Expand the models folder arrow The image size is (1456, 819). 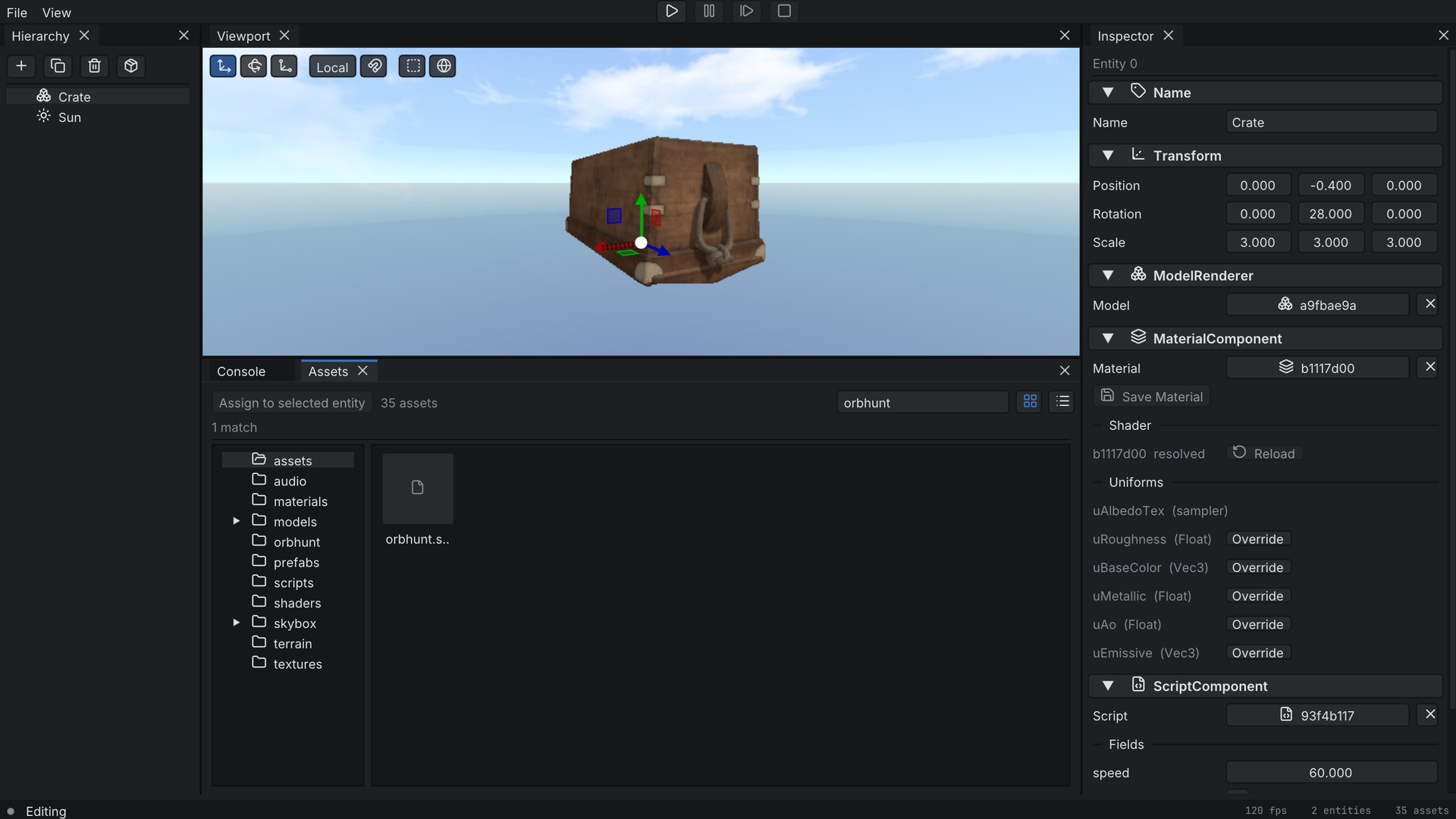point(236,521)
